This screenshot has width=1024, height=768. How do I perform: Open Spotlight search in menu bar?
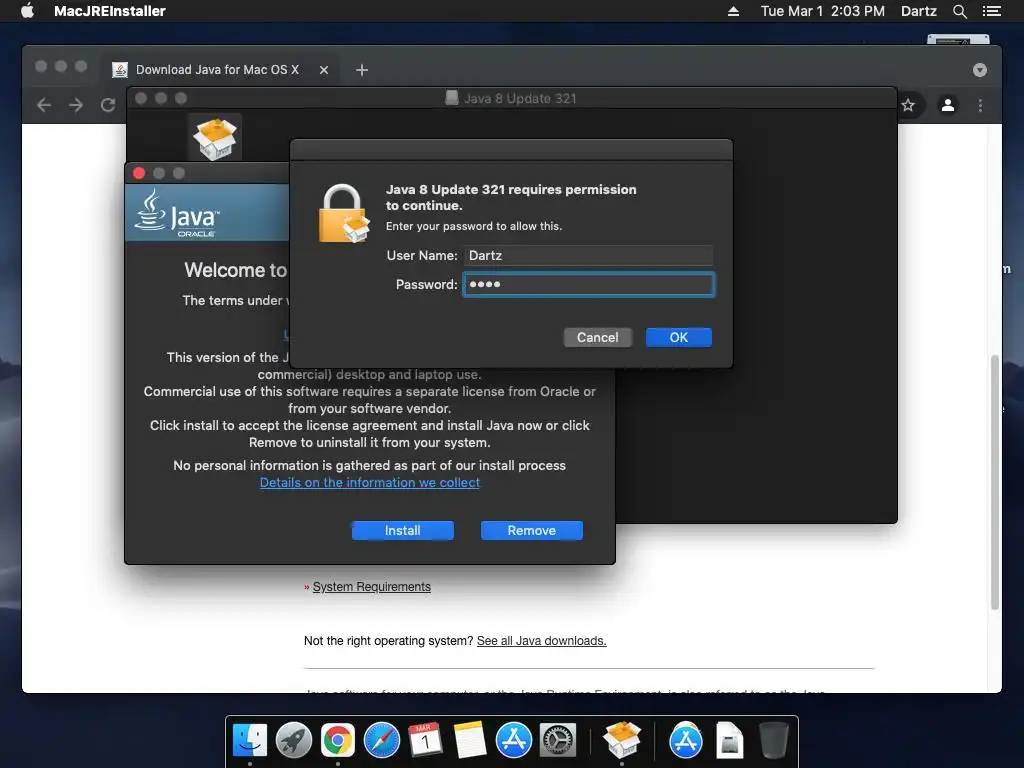tap(959, 11)
